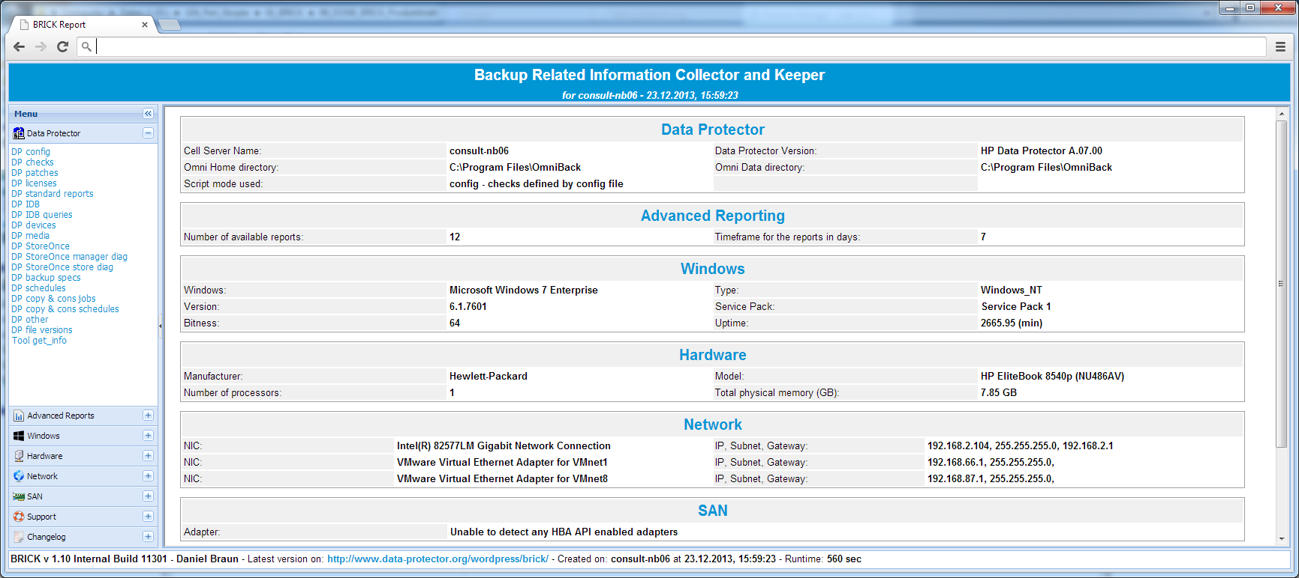Click the Advanced Reports chart icon
Image resolution: width=1299 pixels, height=578 pixels.
(18, 416)
